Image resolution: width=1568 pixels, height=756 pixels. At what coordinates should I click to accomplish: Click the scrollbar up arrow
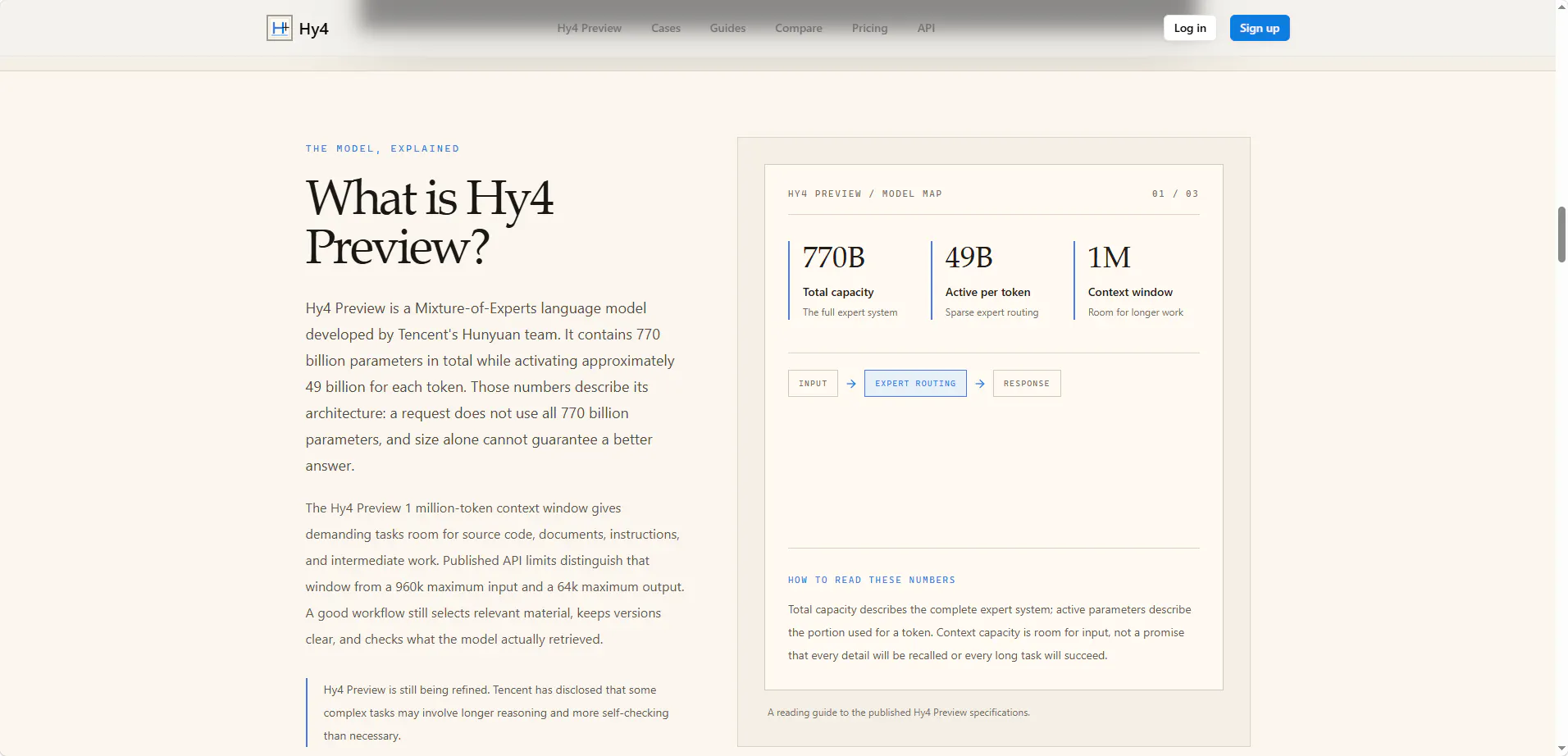coord(1561,6)
